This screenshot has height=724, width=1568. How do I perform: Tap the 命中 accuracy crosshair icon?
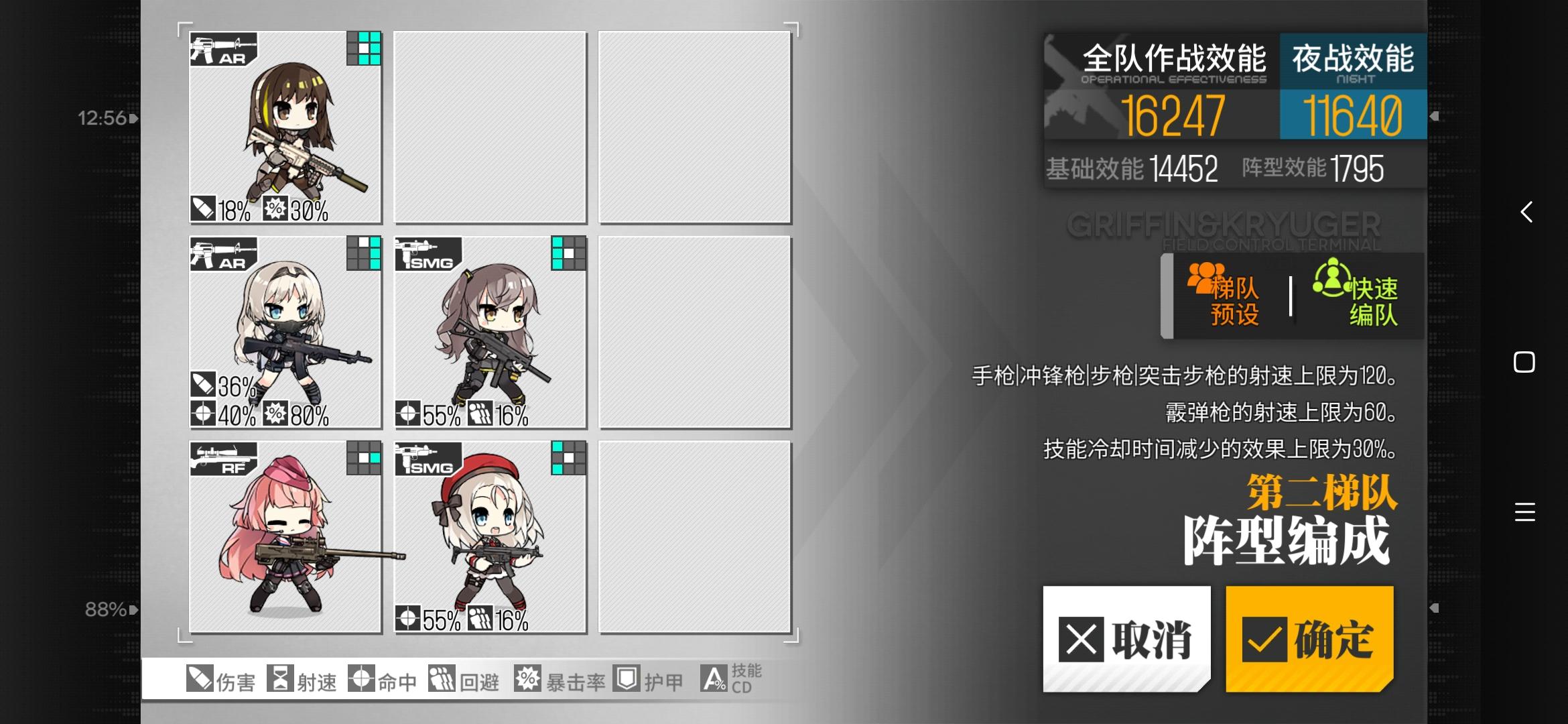[x=361, y=678]
